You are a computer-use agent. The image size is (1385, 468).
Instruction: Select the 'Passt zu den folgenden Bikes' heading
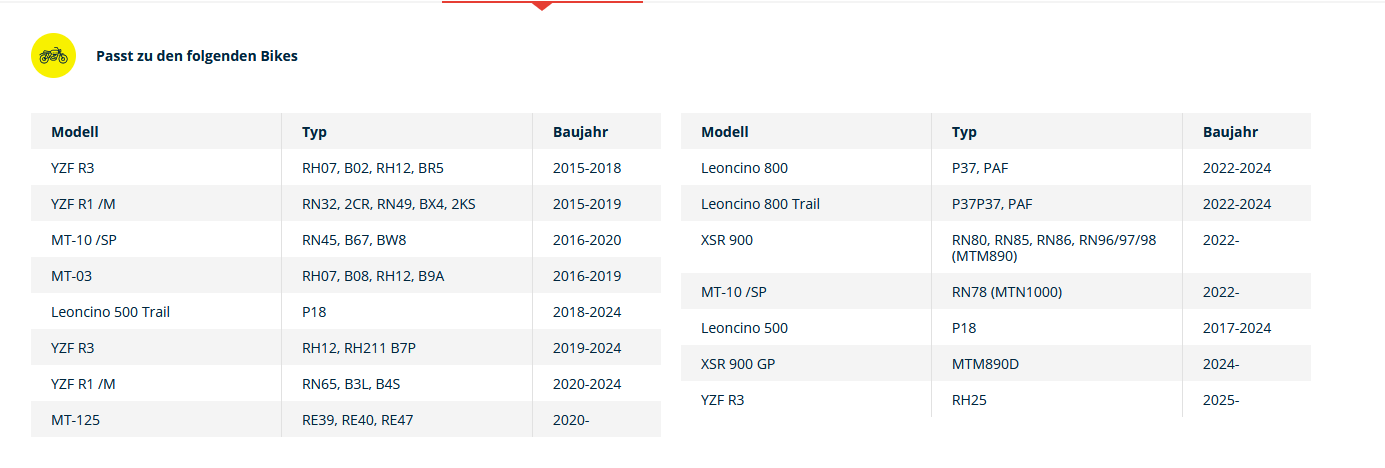(197, 56)
